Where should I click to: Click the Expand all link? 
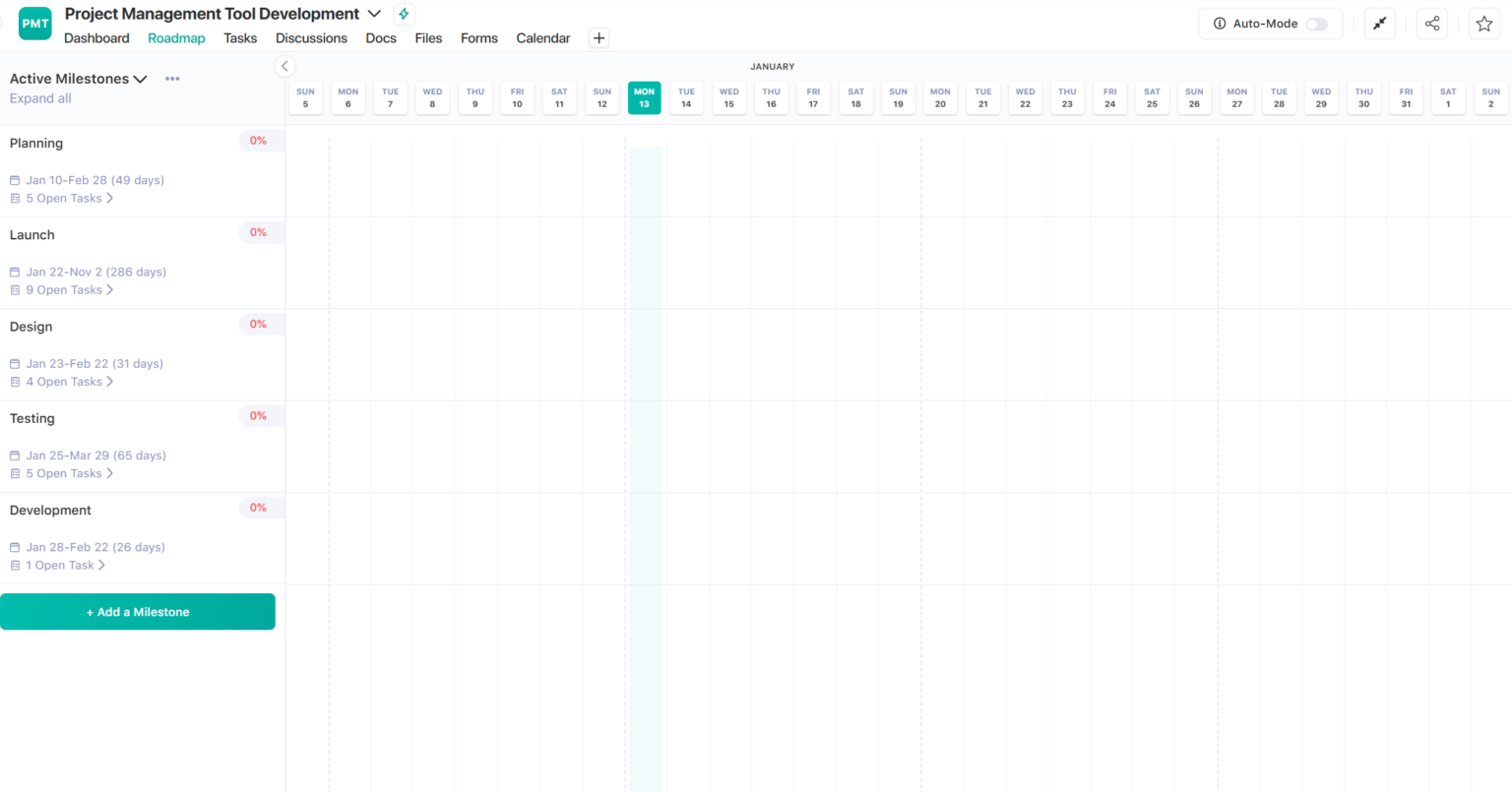point(40,98)
